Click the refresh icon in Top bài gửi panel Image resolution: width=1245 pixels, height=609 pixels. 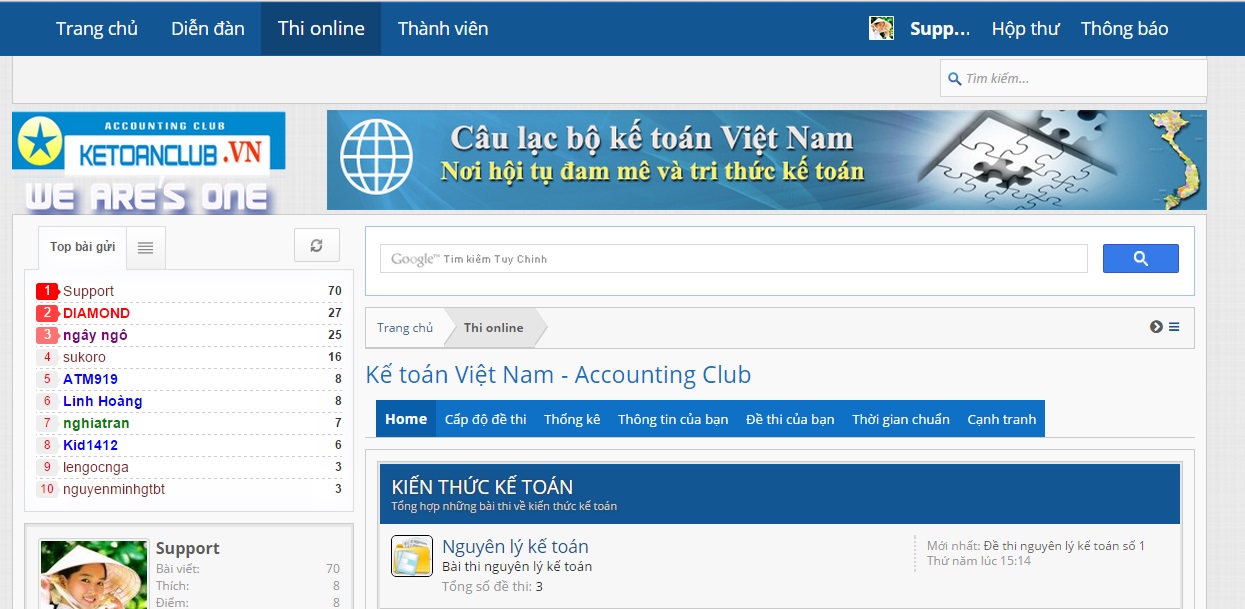pyautogui.click(x=317, y=246)
